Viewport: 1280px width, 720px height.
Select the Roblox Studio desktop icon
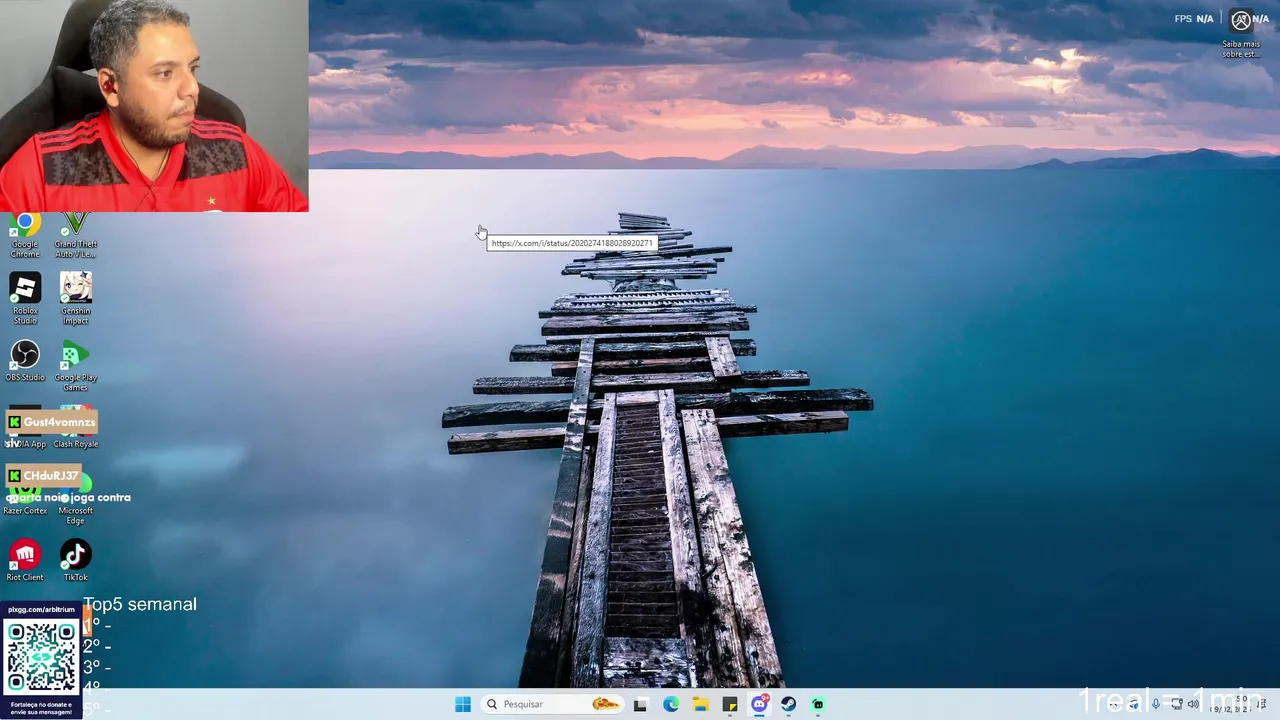25,299
